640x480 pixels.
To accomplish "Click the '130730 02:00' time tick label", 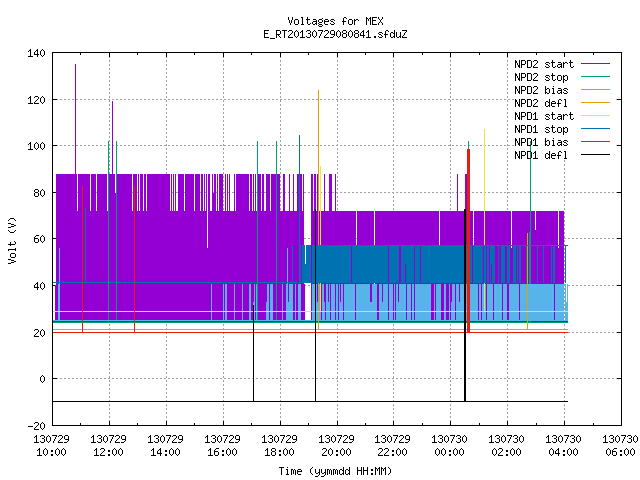I will (506, 446).
